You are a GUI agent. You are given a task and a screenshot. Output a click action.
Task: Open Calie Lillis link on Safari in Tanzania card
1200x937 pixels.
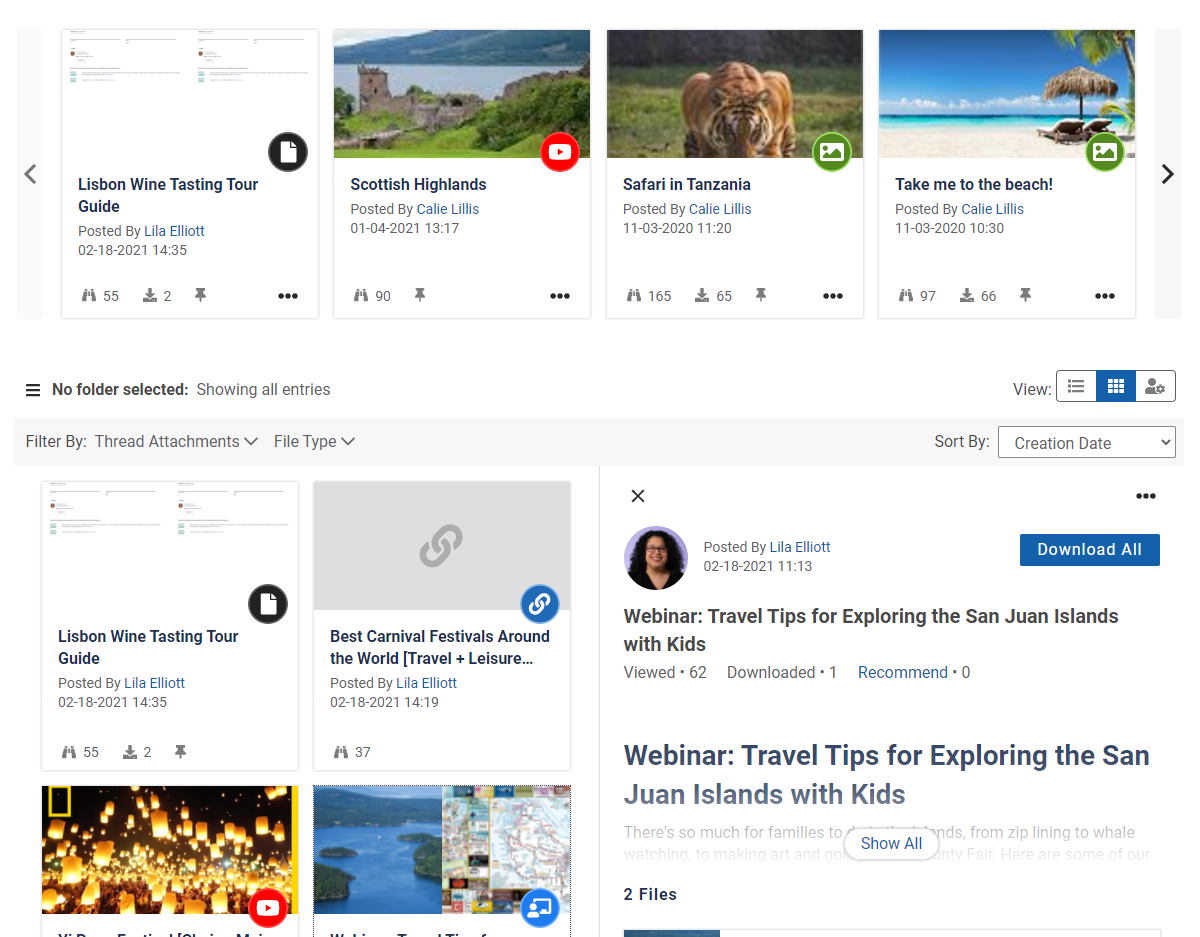[720, 209]
